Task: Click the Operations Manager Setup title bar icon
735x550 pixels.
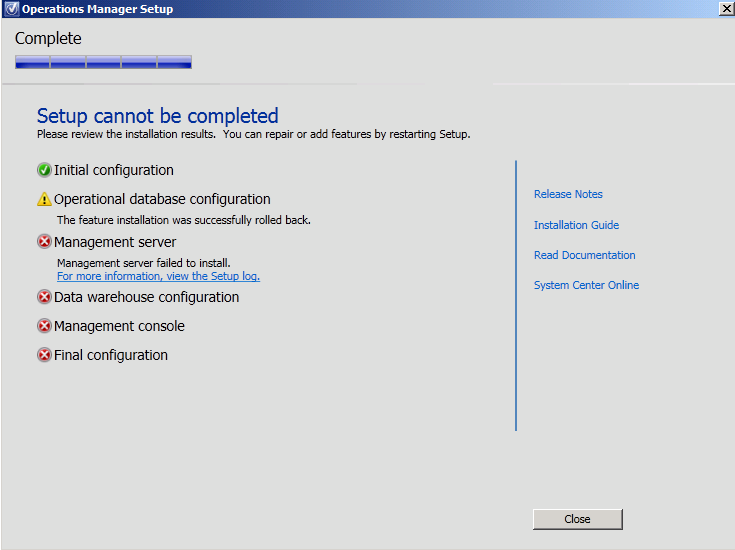Action: point(11,9)
